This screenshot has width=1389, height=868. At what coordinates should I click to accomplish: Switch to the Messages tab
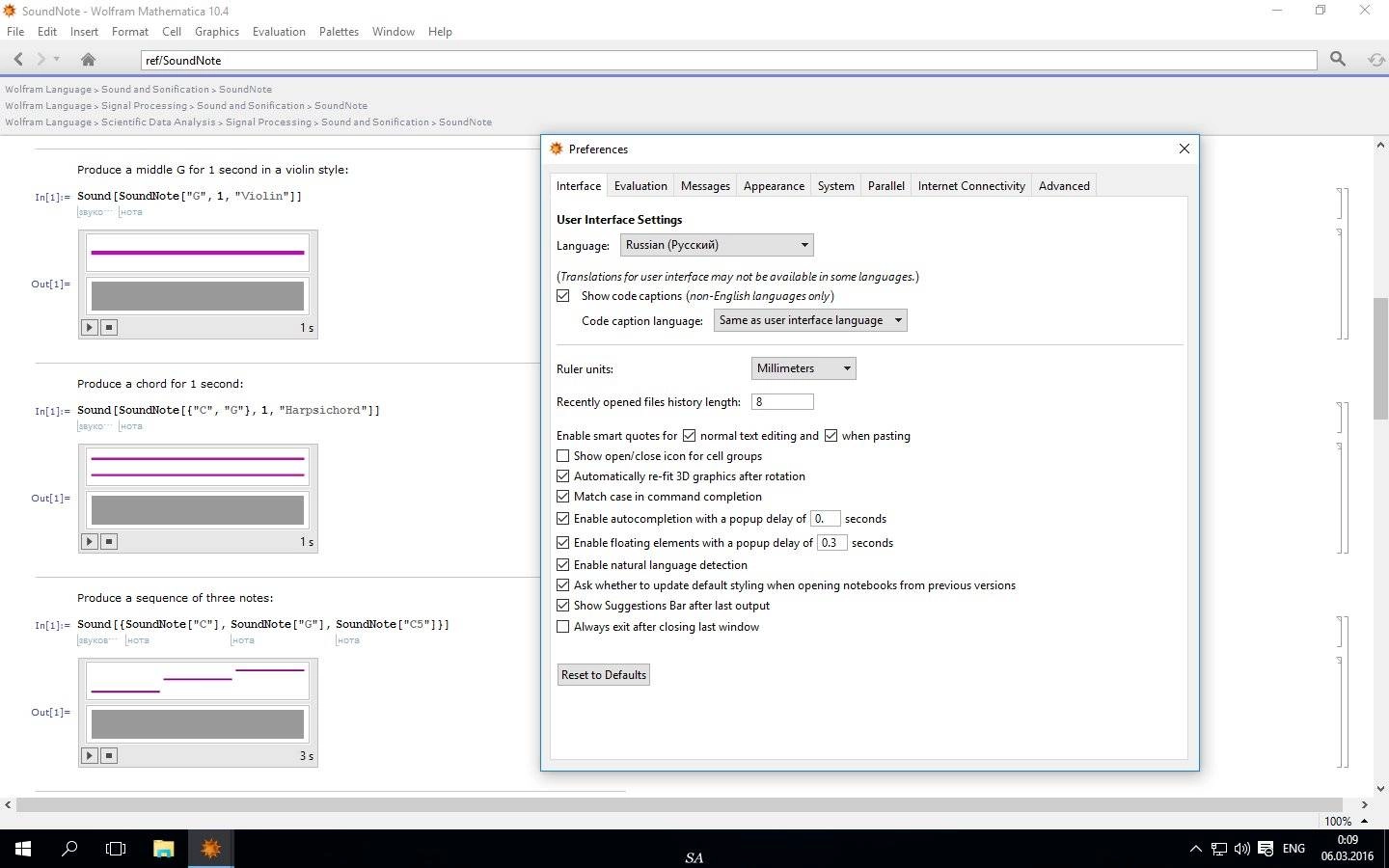705,186
